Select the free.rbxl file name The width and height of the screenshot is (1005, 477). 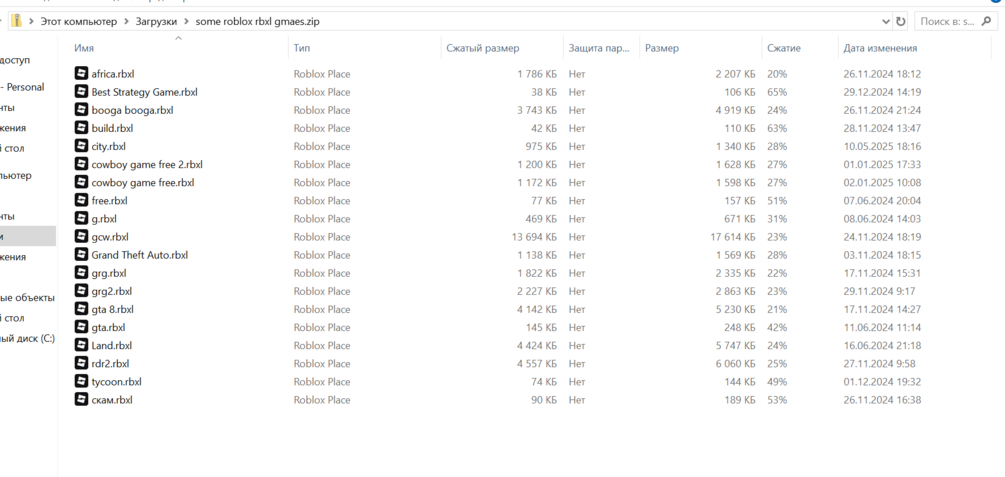click(110, 201)
